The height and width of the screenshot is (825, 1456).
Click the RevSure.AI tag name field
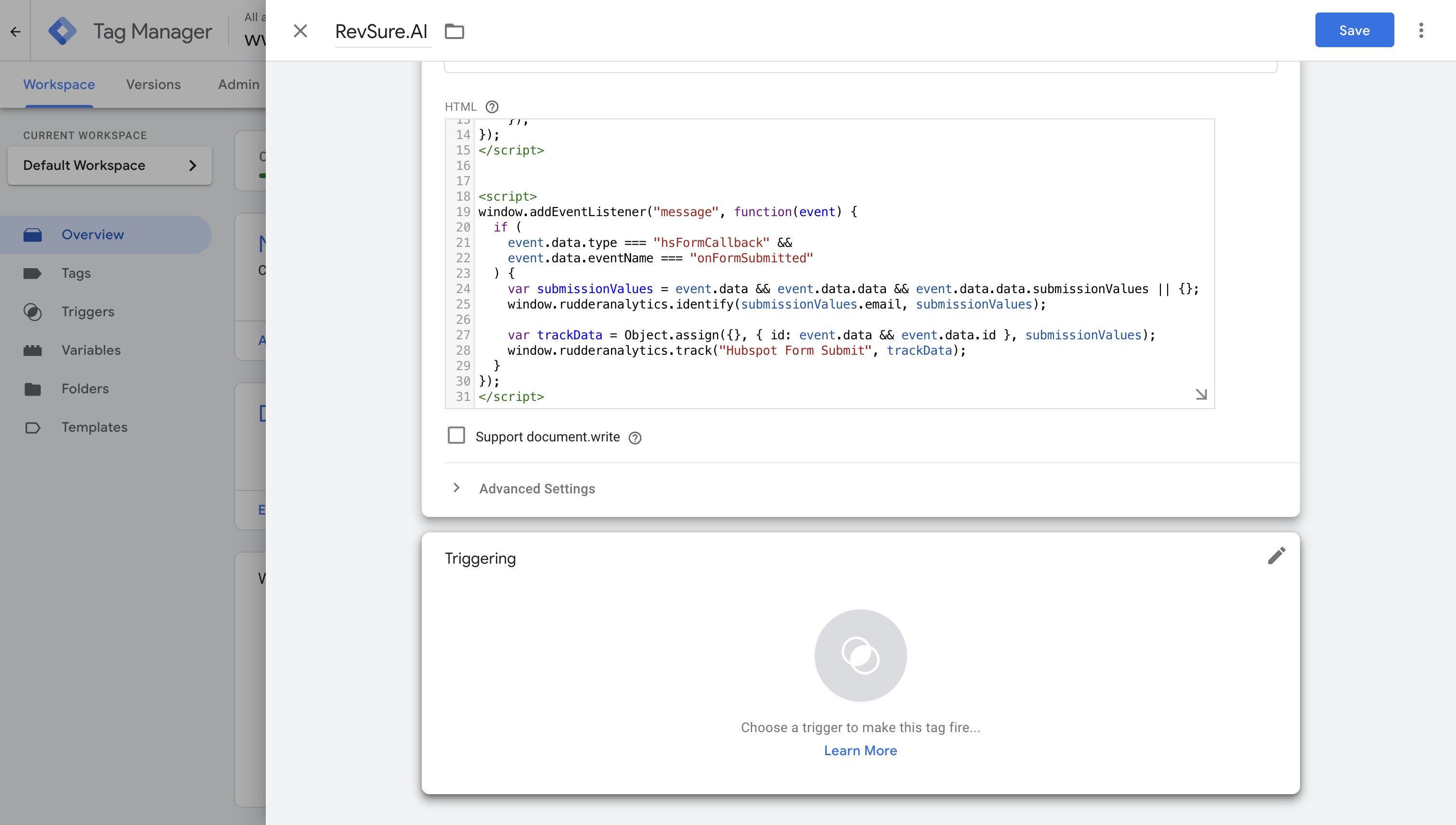381,32
